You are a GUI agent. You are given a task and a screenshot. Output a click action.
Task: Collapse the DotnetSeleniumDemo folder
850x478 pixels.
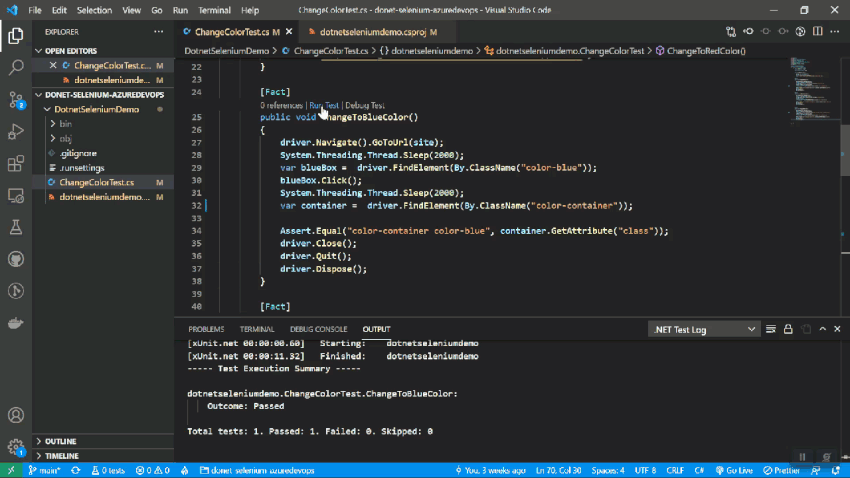pyautogui.click(x=103, y=109)
